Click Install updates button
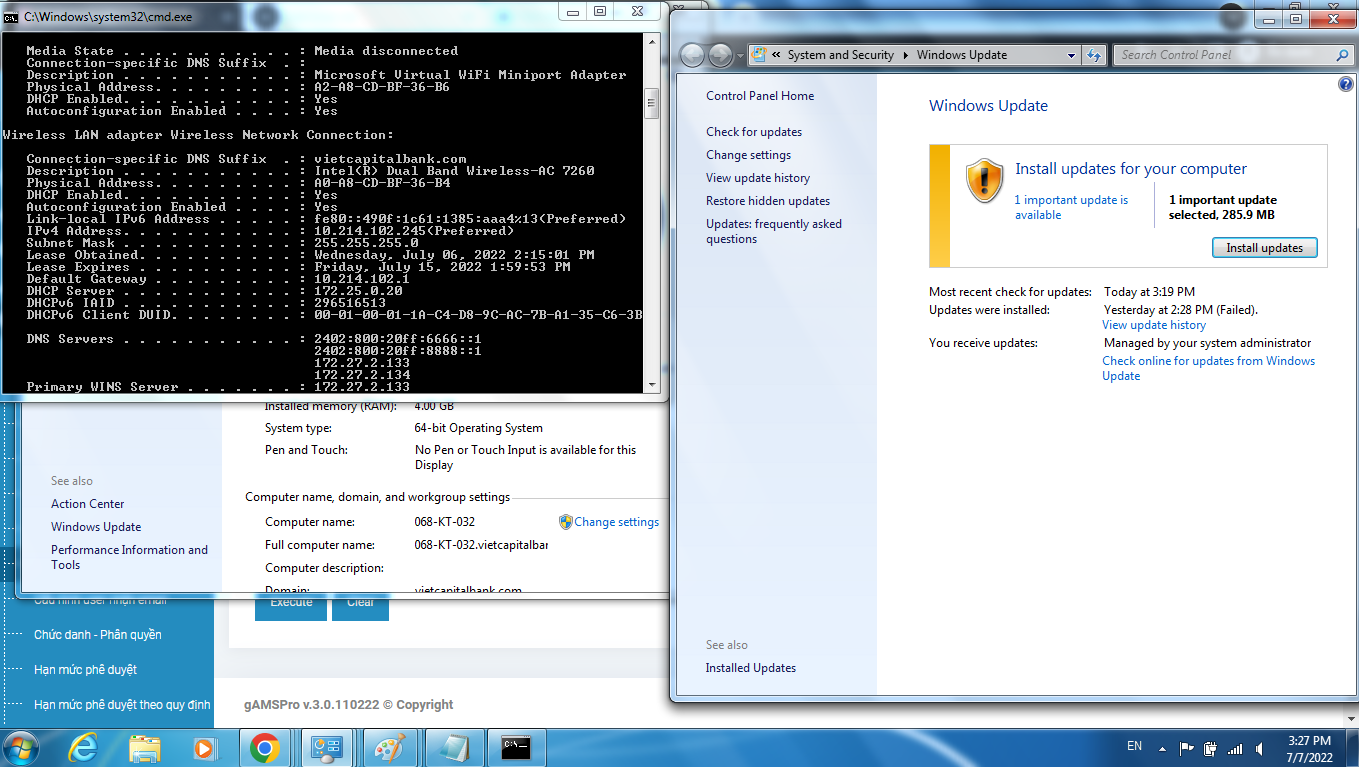Viewport: 1359px width, 767px height. (1264, 248)
